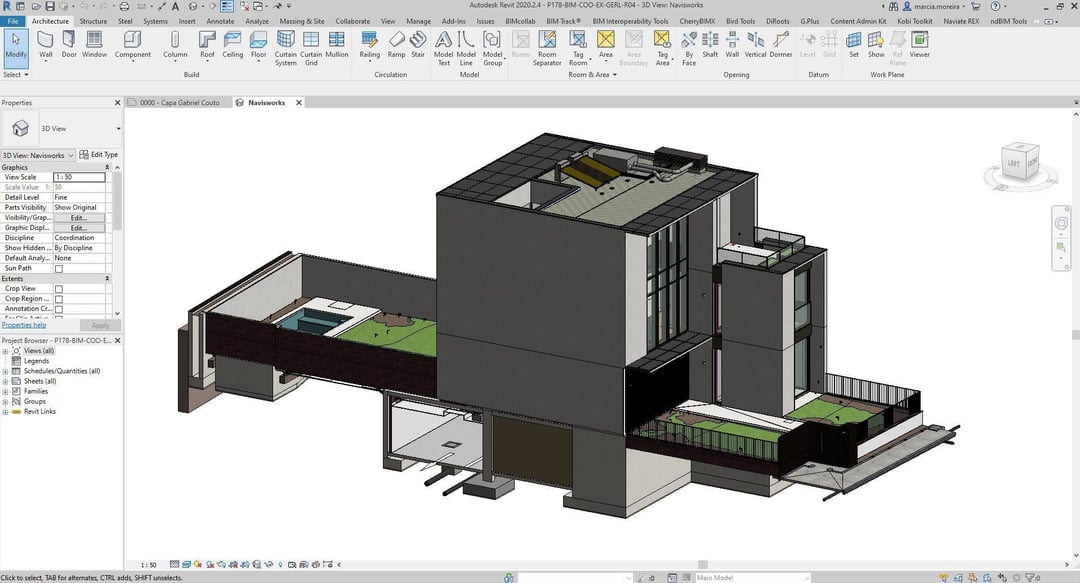Click Edit for Visibility/Graphics Overrides
1080x583 pixels.
[79, 218]
